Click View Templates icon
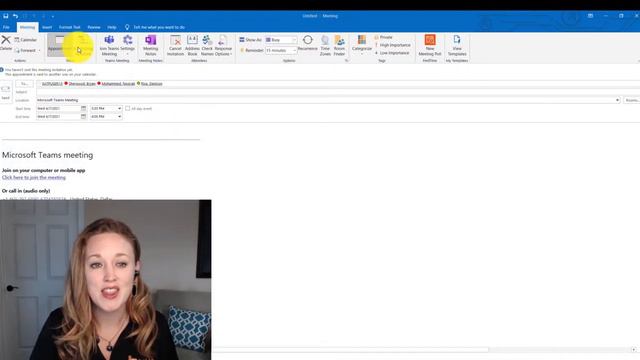 click(457, 45)
